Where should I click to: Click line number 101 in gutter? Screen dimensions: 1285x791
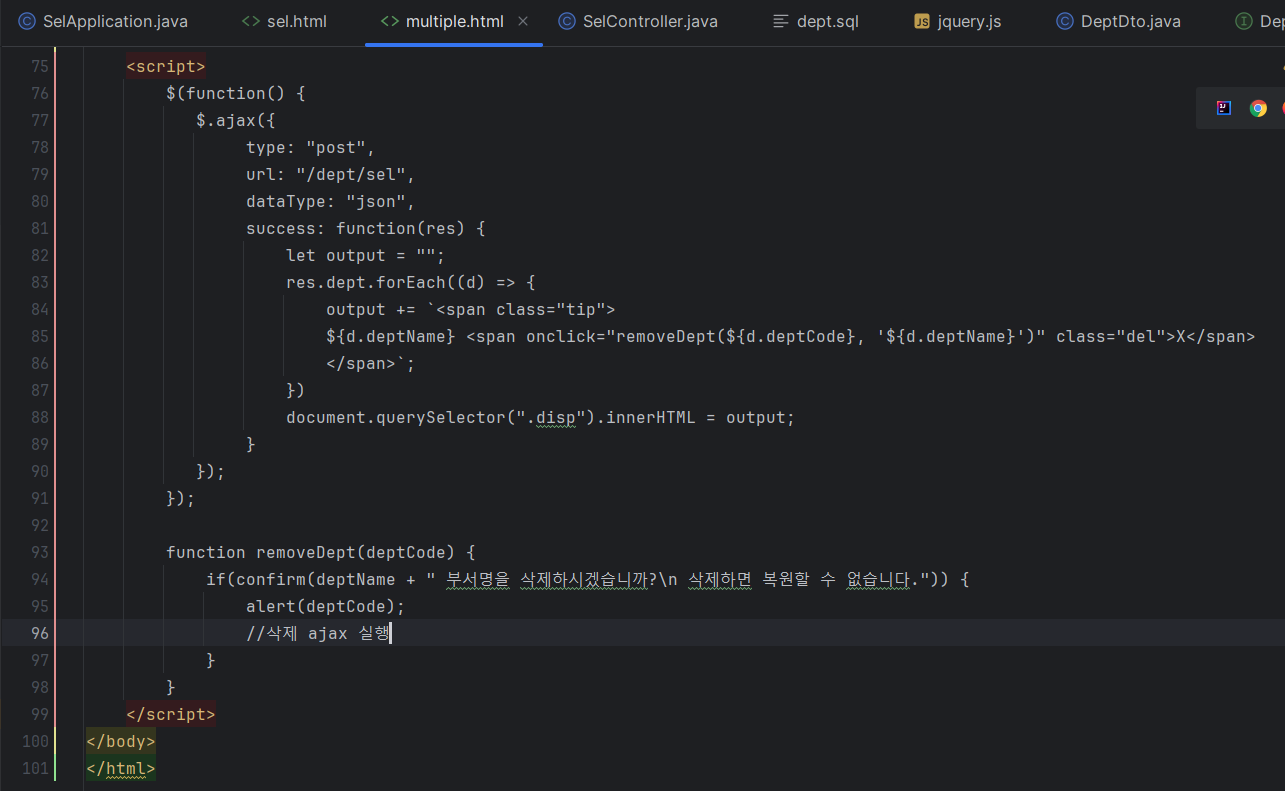coord(34,768)
